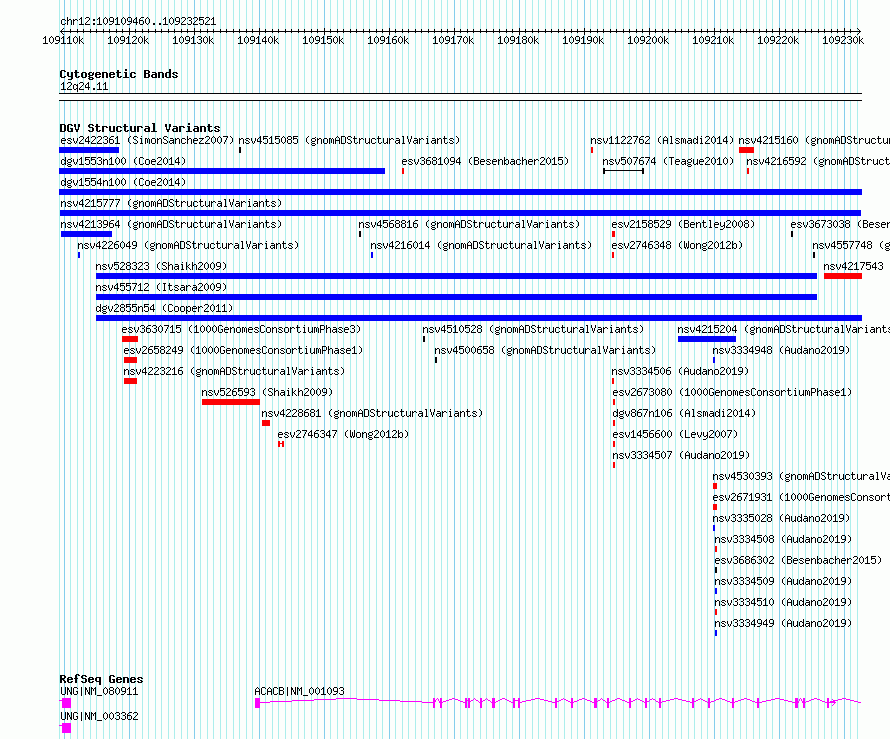Image resolution: width=890 pixels, height=739 pixels.
Task: Select dgv867n106 (Alsmadi2014) label
Action: coord(684,413)
